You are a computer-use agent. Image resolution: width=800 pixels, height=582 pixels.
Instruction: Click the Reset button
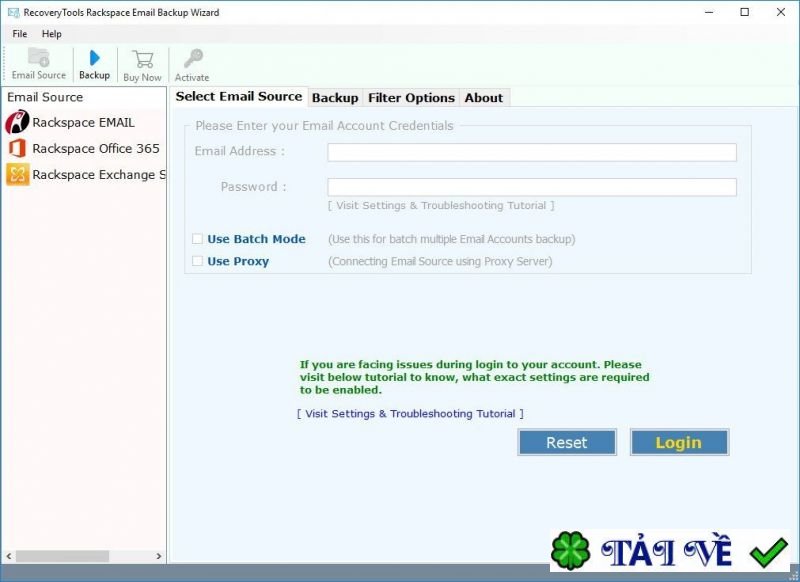[567, 442]
